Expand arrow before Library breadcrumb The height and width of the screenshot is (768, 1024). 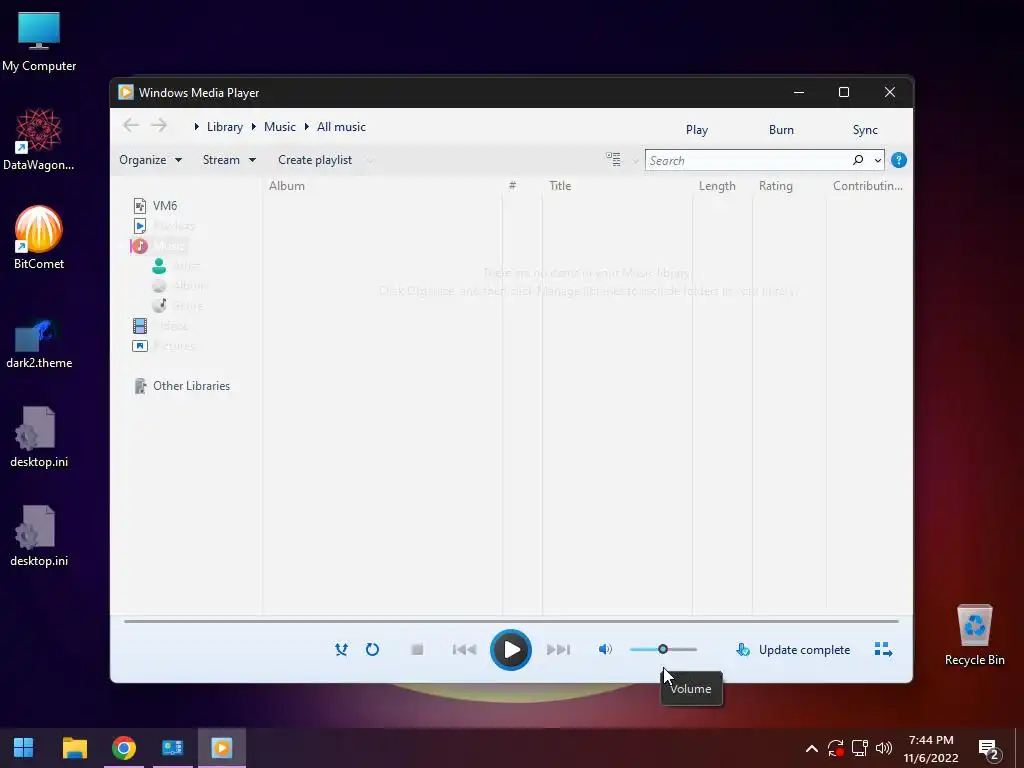pyautogui.click(x=196, y=127)
